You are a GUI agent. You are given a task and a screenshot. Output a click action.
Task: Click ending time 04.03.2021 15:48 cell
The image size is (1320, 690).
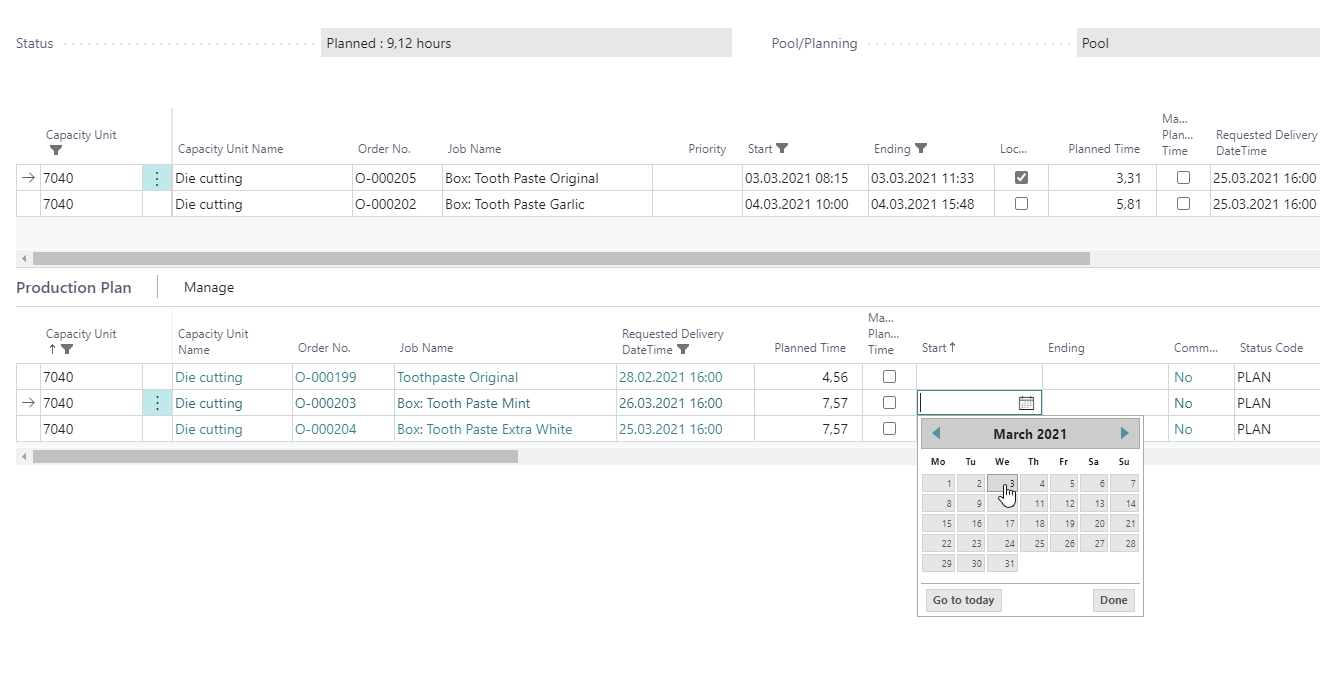click(931, 204)
